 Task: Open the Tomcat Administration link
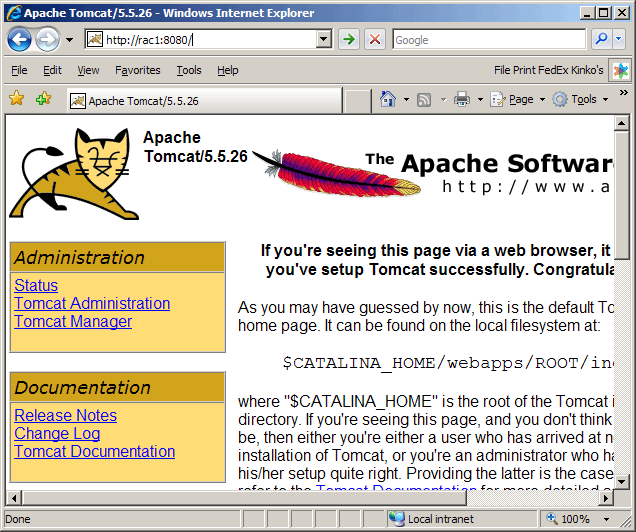pos(92,303)
